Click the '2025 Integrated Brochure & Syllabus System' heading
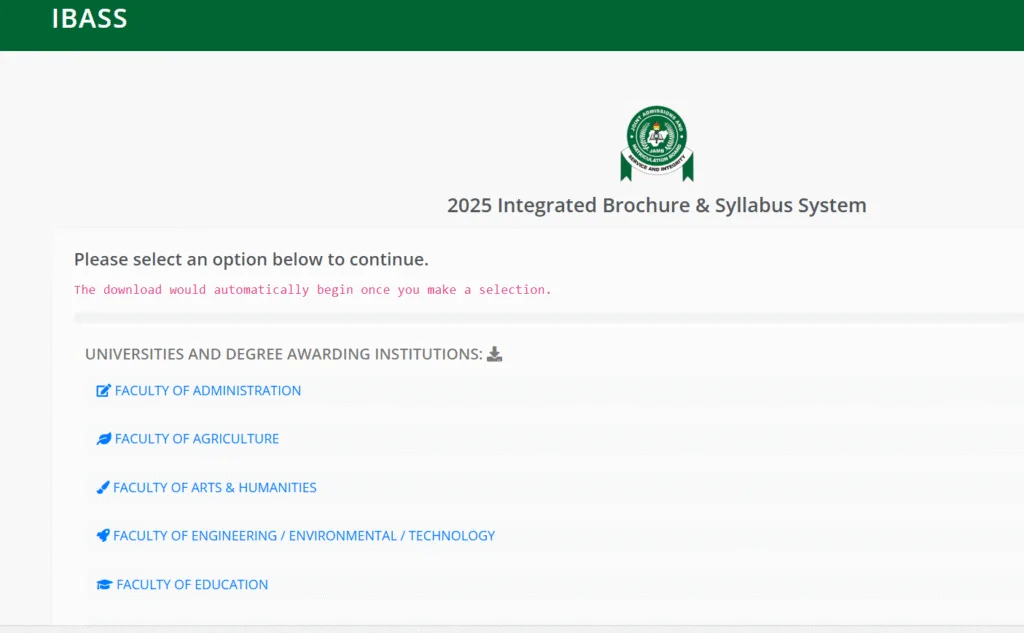1024x633 pixels. [x=656, y=205]
